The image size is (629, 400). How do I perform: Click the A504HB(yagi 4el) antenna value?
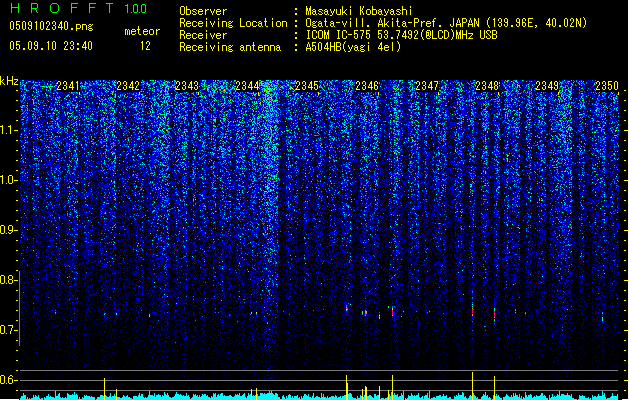point(353,47)
